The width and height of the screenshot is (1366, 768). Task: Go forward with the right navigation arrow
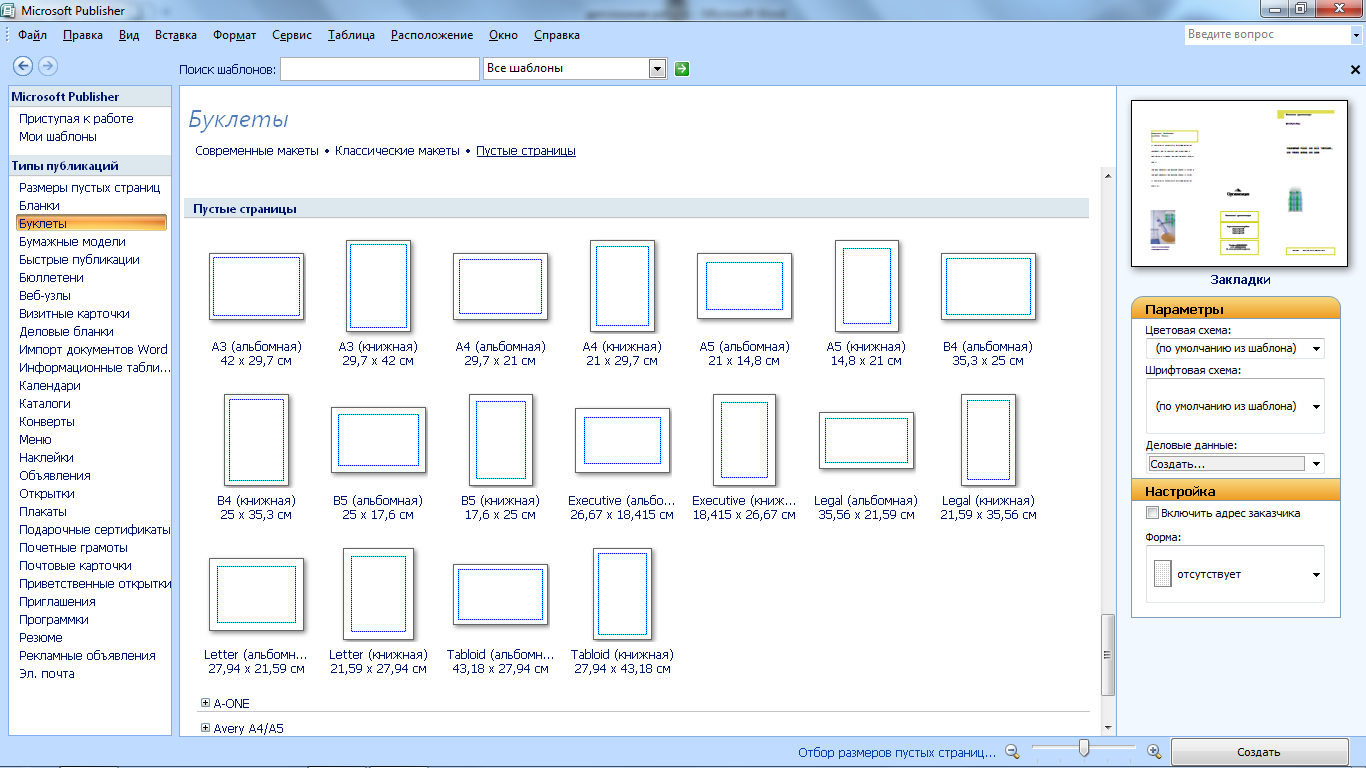tap(47, 66)
